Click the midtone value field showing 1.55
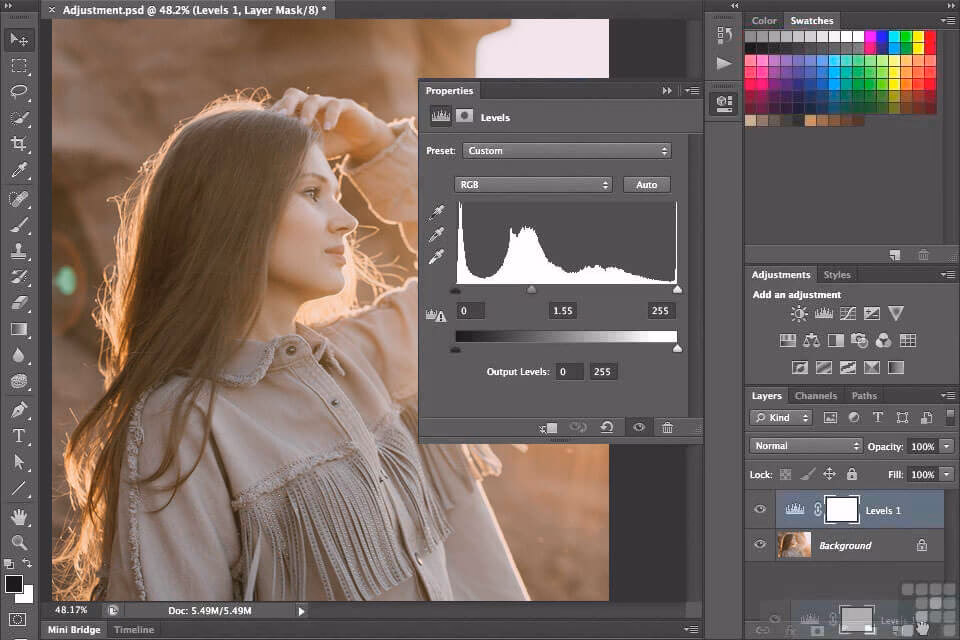This screenshot has width=960, height=640. 563,311
